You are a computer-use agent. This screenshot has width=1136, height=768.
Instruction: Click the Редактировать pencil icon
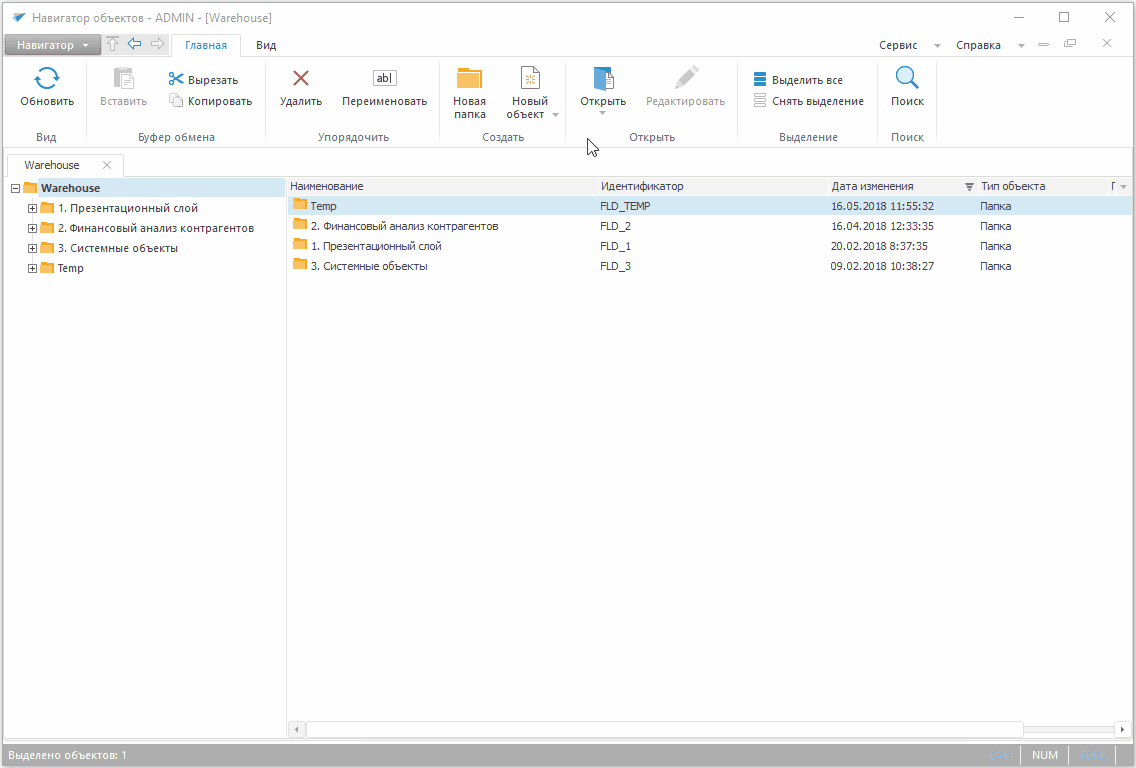coord(685,78)
